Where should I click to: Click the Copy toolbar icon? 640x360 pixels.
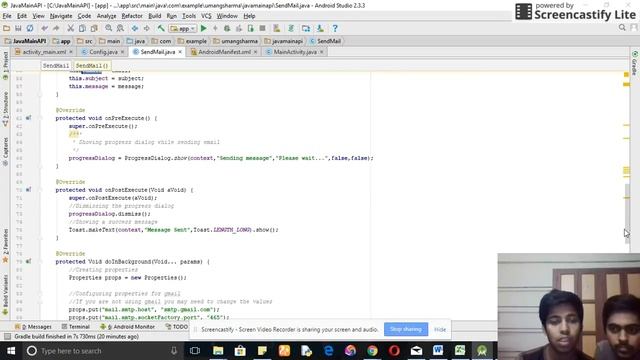(x=82, y=29)
